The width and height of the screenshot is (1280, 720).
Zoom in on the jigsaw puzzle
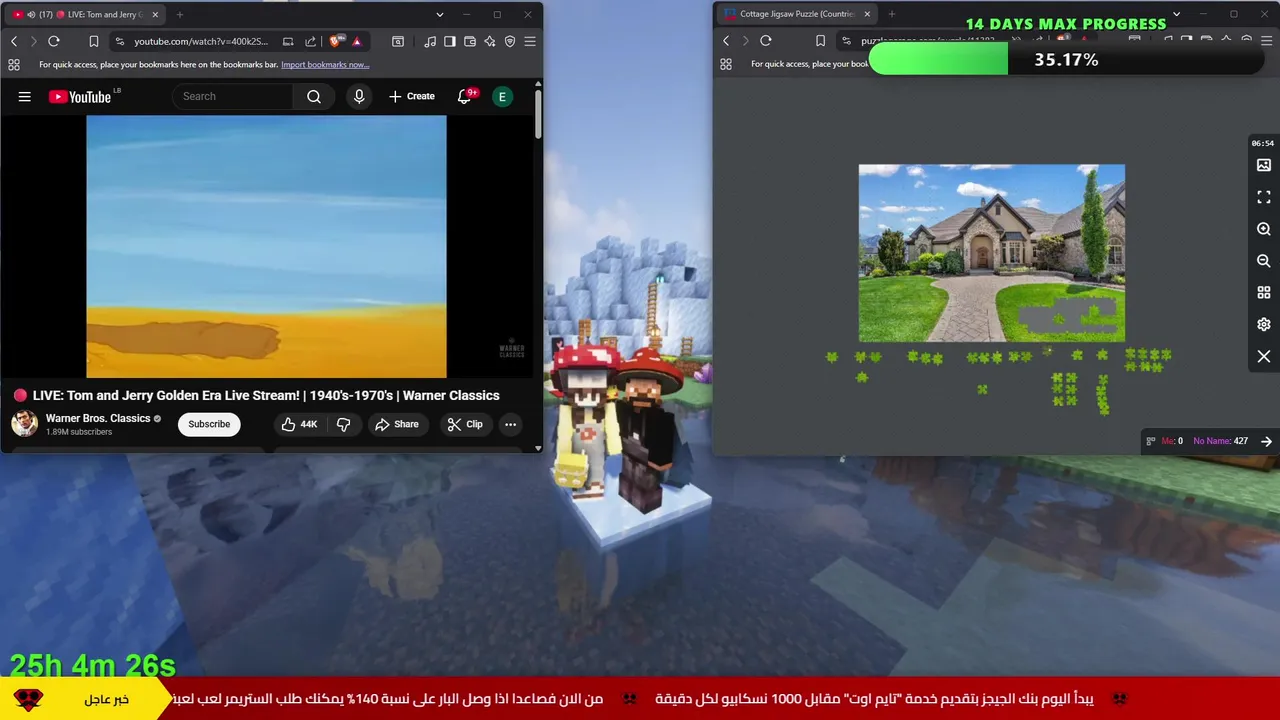tap(1264, 229)
